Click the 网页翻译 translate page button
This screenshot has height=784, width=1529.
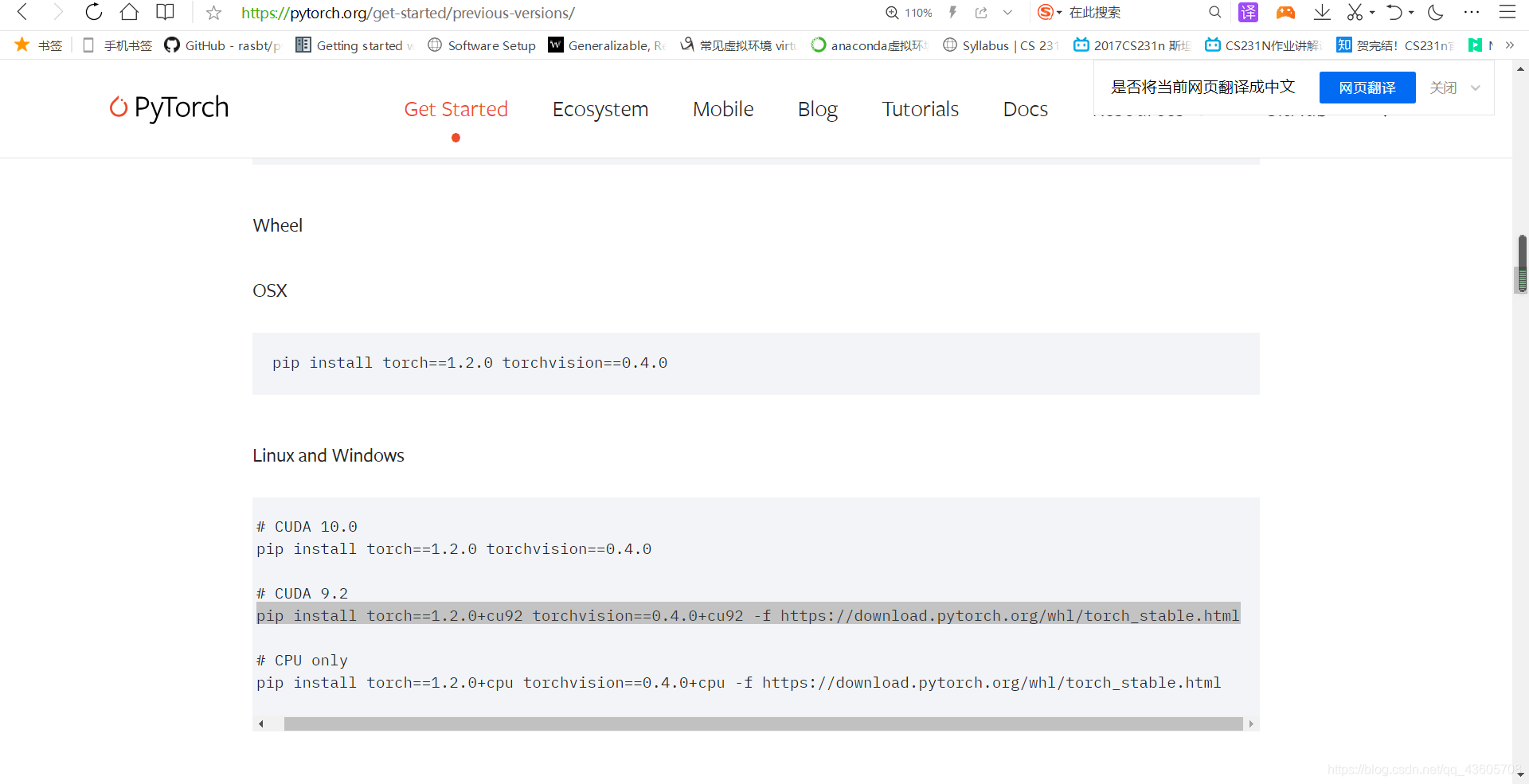coord(1367,88)
